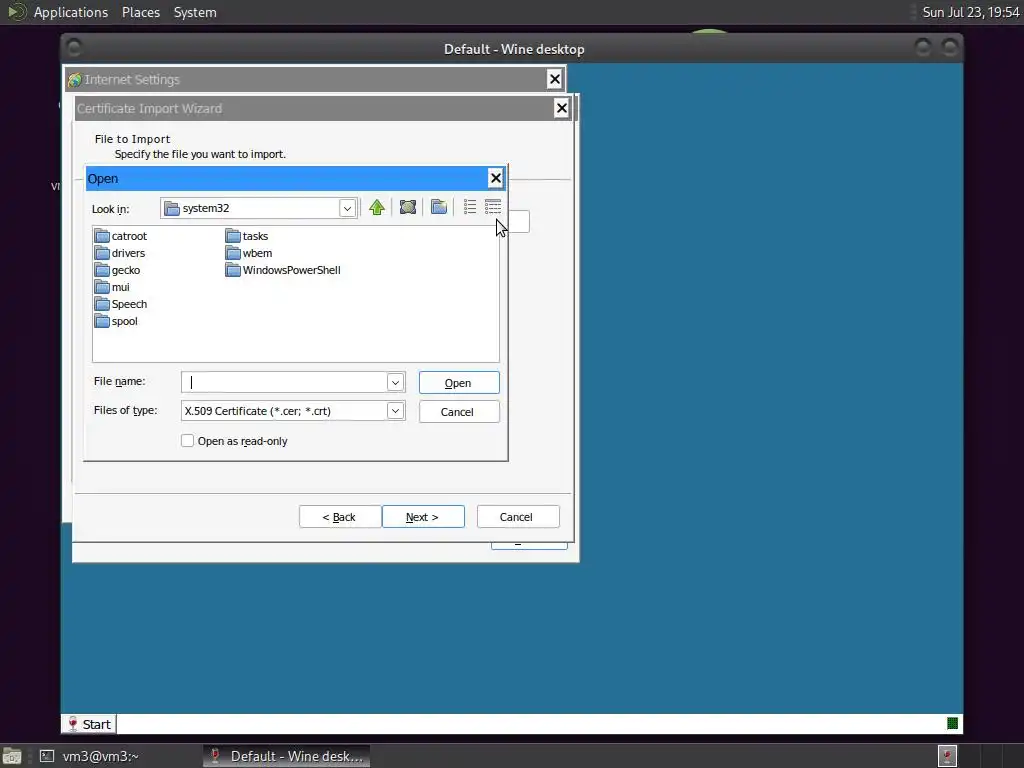Jump to Desktop folder icon
The height and width of the screenshot is (768, 1024).
(x=408, y=208)
